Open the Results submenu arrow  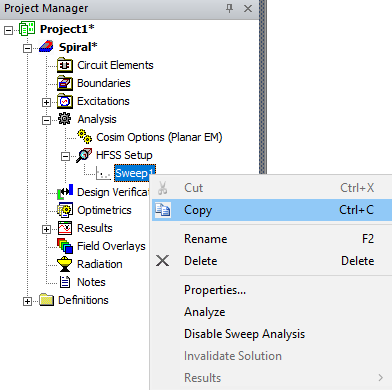(x=381, y=378)
